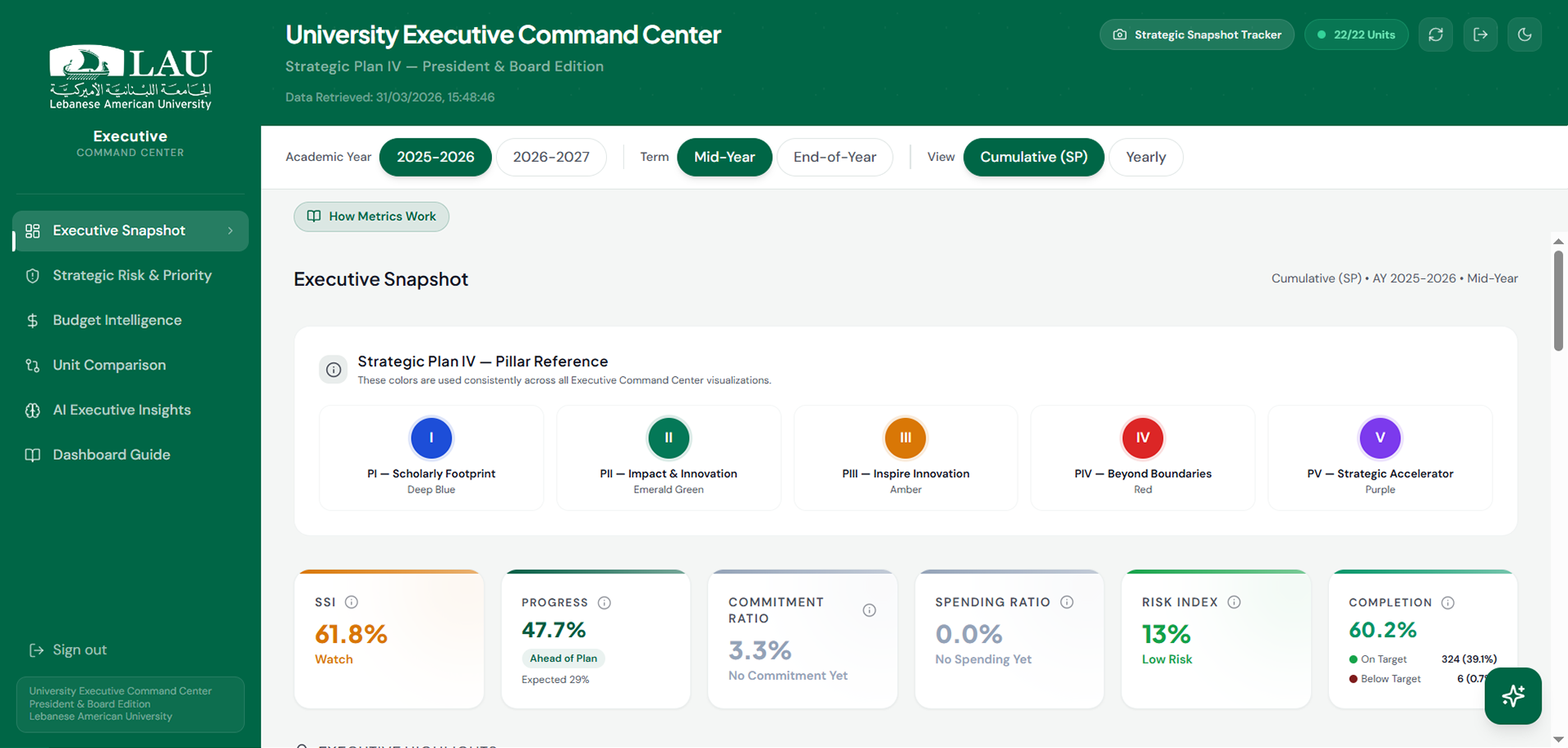
Task: Open the floating AI sparkle assistant button
Action: [1512, 695]
